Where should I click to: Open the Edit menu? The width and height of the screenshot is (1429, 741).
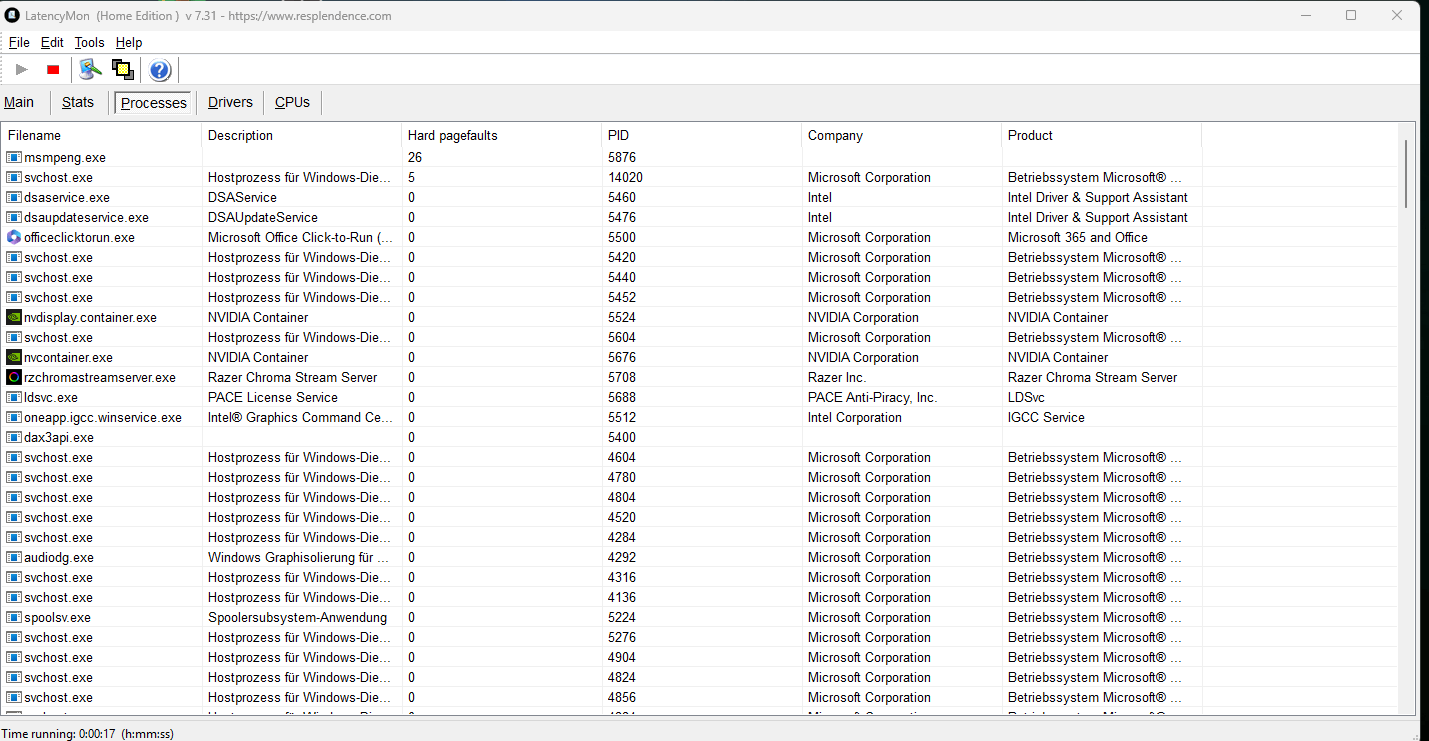tap(52, 42)
